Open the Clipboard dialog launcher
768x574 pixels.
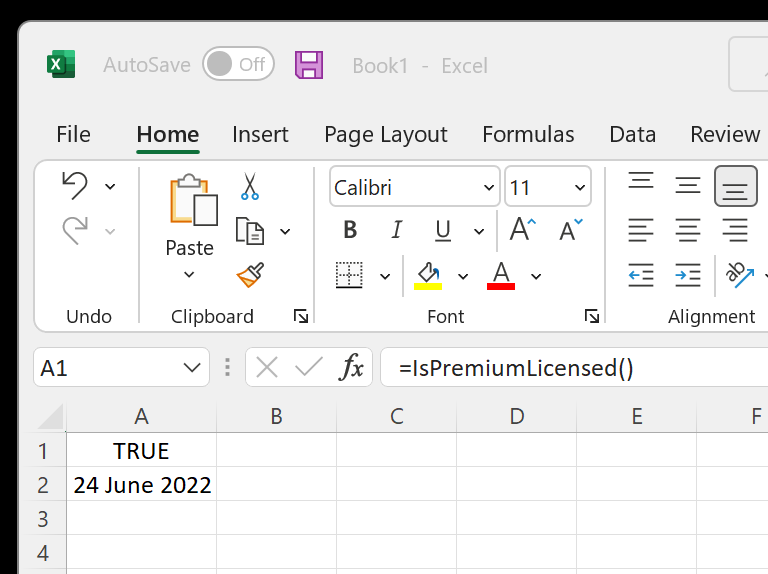(x=301, y=316)
